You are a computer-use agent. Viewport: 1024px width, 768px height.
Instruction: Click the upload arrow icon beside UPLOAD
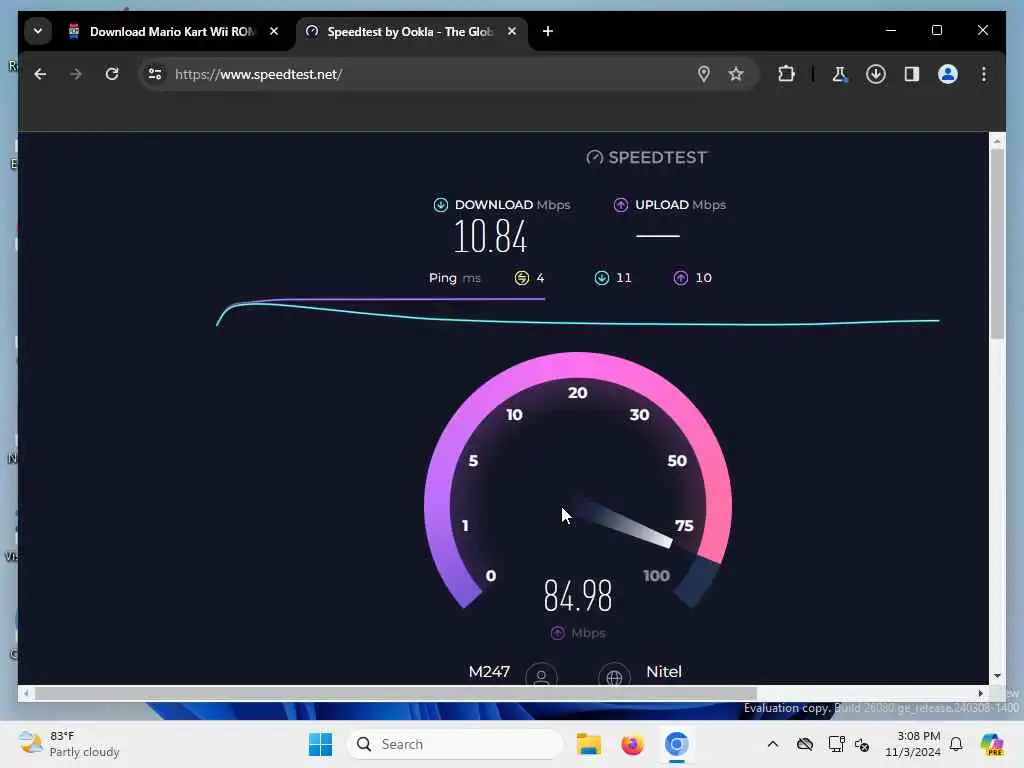click(x=621, y=205)
